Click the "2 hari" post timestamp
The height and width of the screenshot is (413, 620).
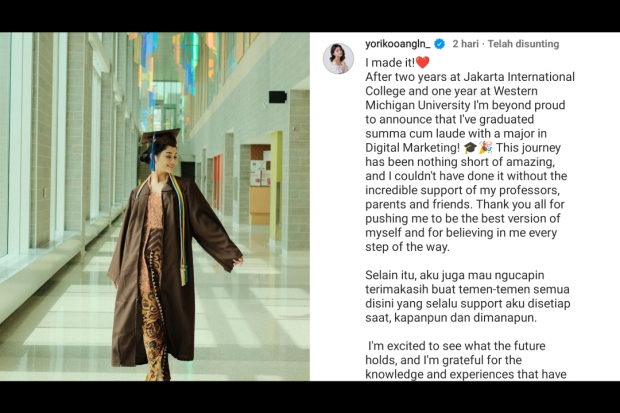coord(465,44)
